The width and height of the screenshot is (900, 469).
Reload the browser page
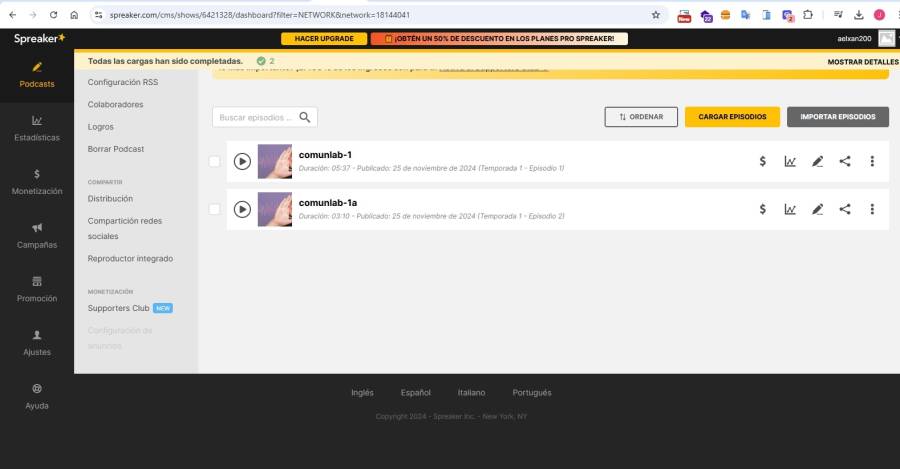point(53,15)
